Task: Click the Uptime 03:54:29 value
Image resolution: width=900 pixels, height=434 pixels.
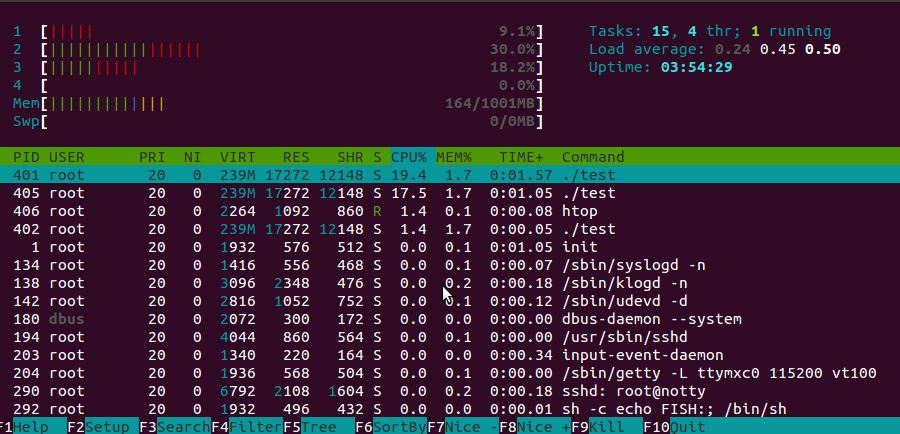Action: pos(697,68)
